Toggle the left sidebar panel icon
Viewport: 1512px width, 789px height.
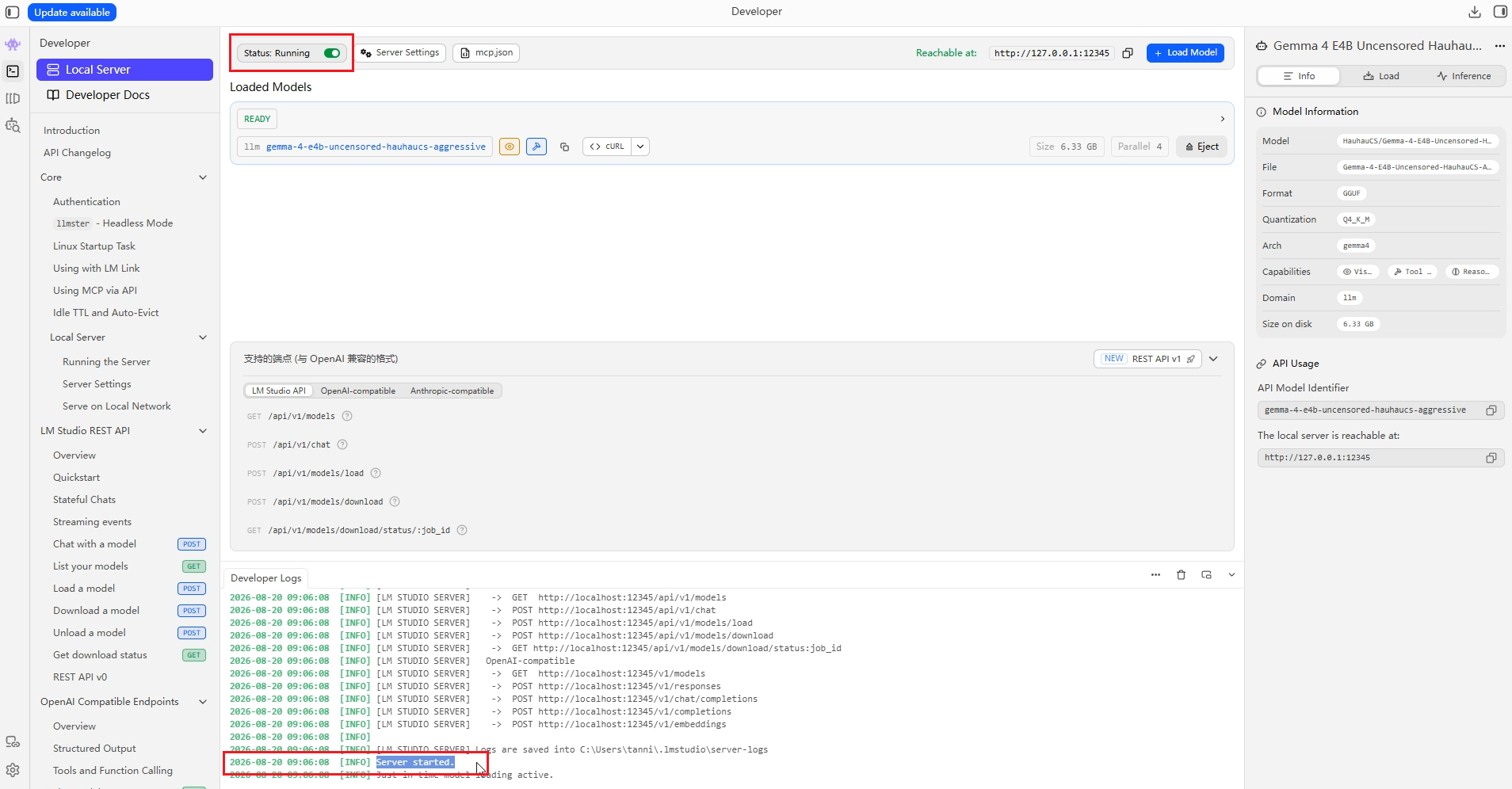coord(13,12)
